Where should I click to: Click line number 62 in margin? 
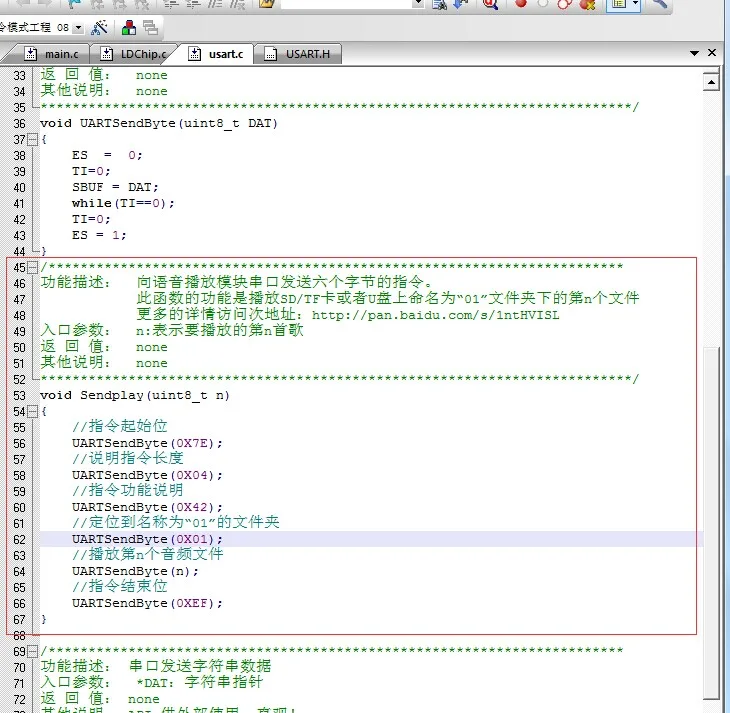pyautogui.click(x=19, y=540)
